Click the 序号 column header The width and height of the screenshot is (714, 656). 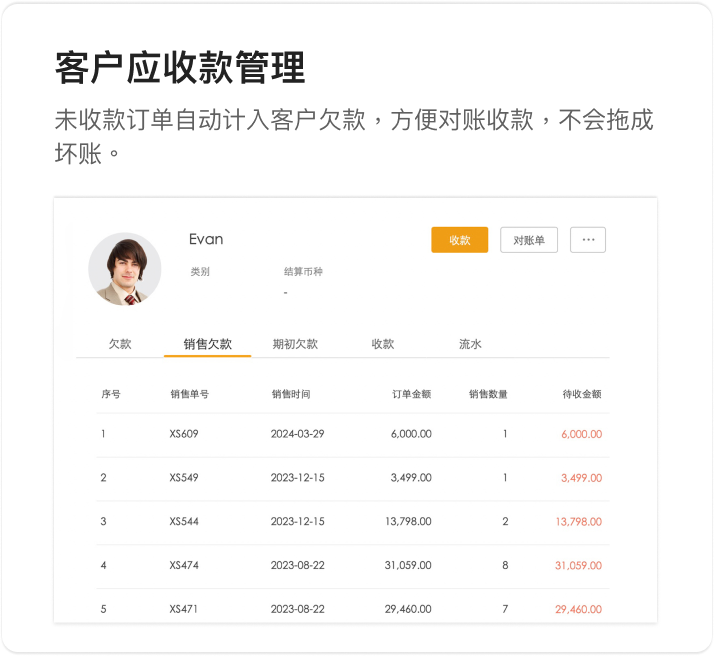pos(111,394)
